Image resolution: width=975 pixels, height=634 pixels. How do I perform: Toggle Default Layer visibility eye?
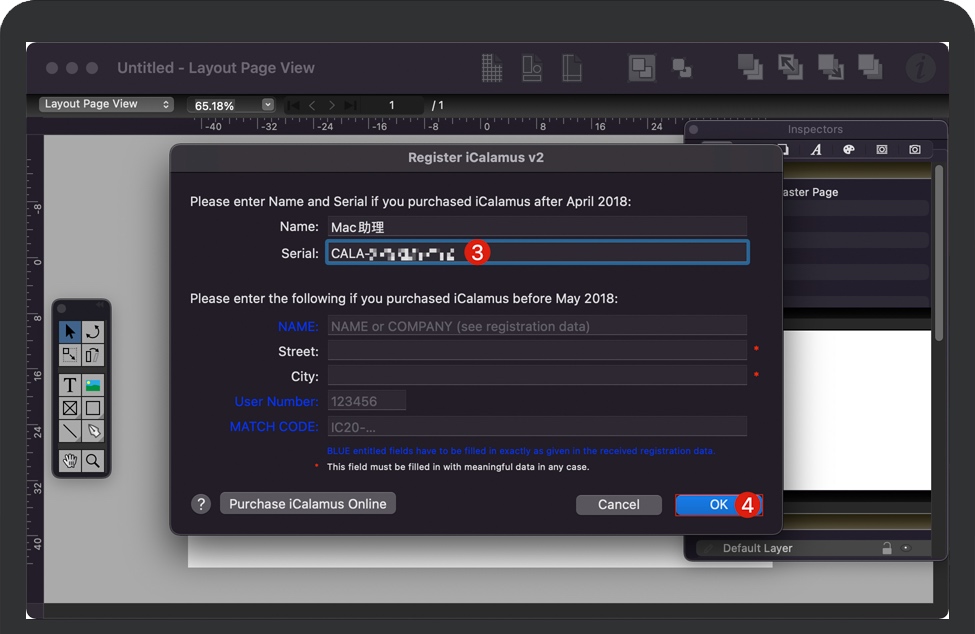[x=906, y=548]
